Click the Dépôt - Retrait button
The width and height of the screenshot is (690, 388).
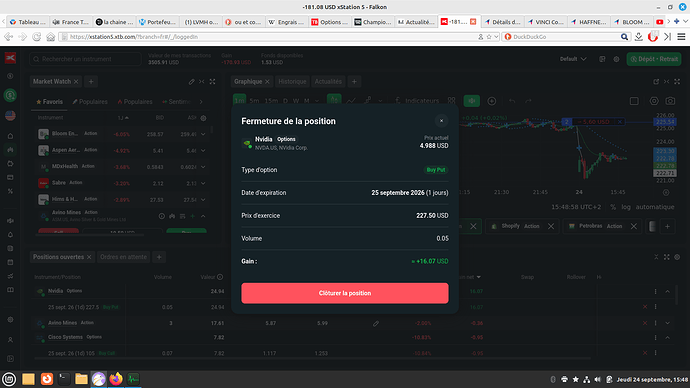tap(654, 59)
